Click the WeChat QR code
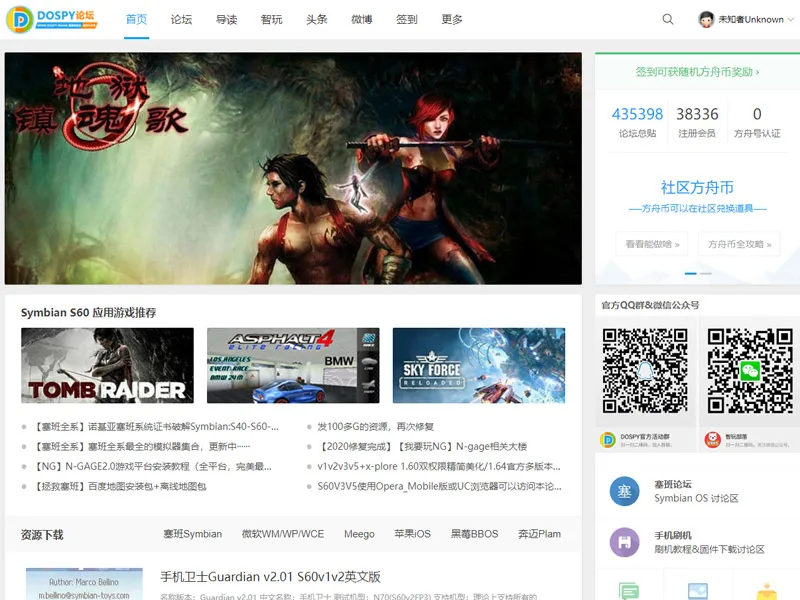The height and width of the screenshot is (600, 800). (749, 371)
